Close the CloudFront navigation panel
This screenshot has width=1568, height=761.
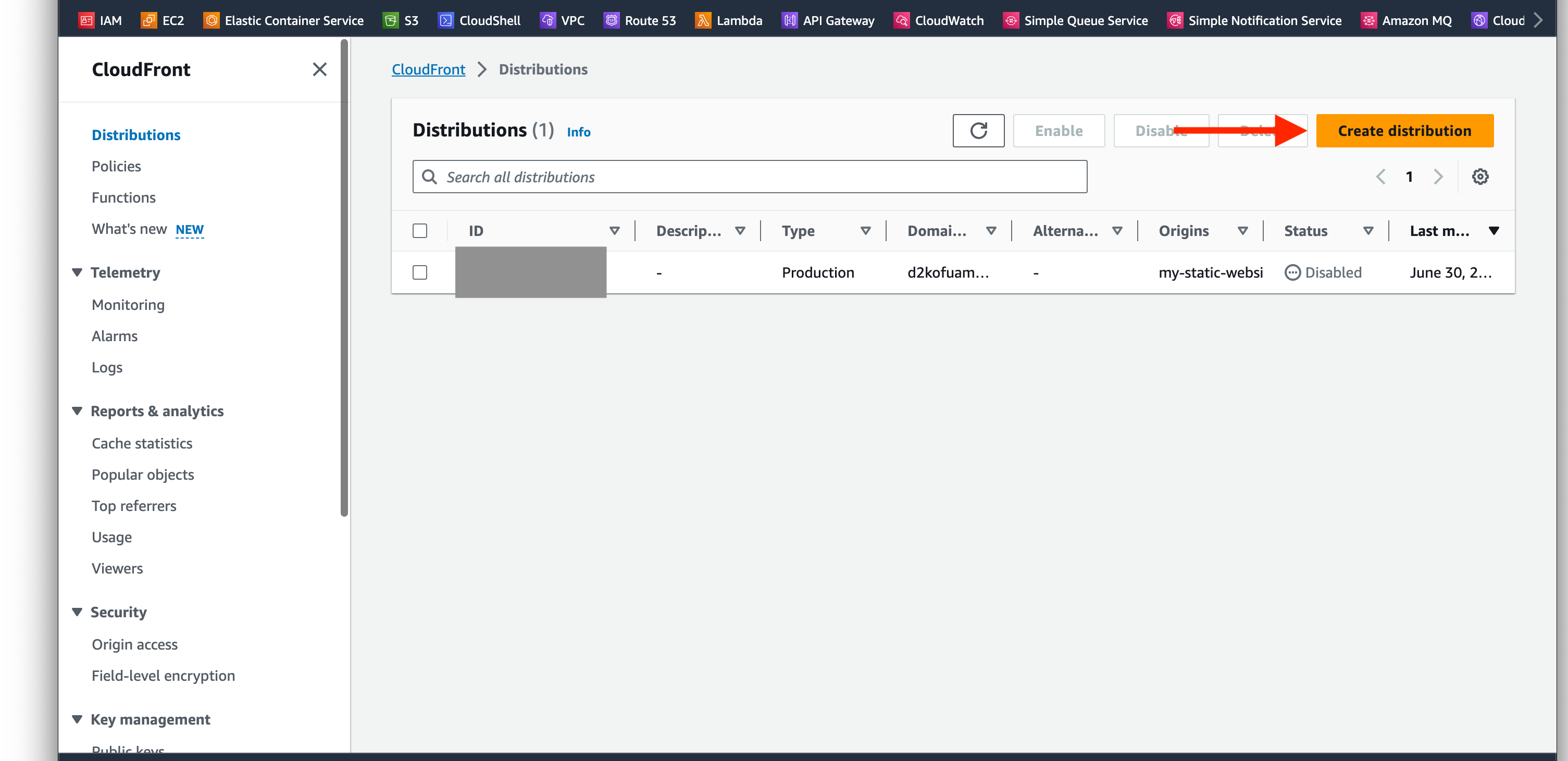[x=319, y=69]
